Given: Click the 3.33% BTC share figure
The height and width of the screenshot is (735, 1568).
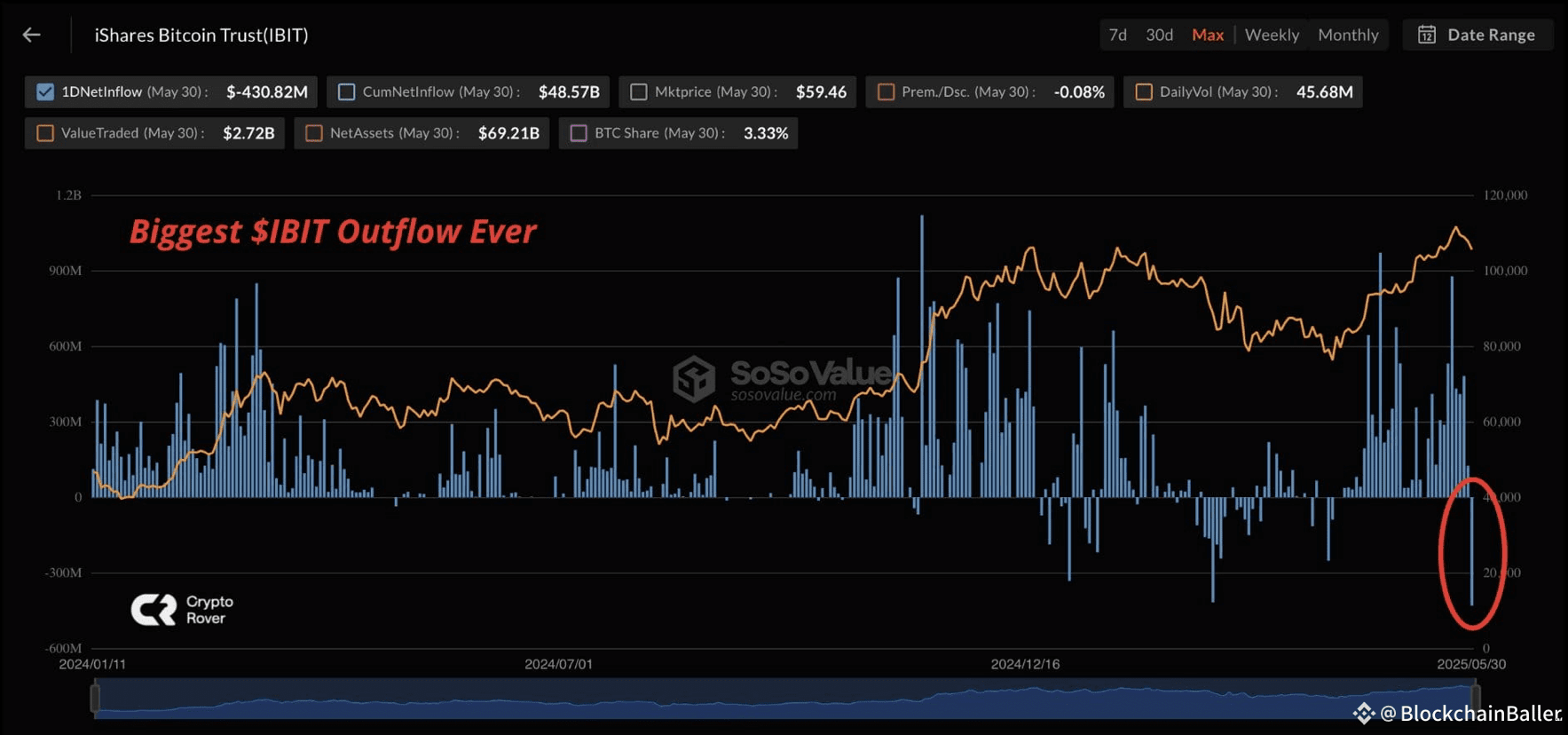Looking at the screenshot, I should tap(766, 133).
